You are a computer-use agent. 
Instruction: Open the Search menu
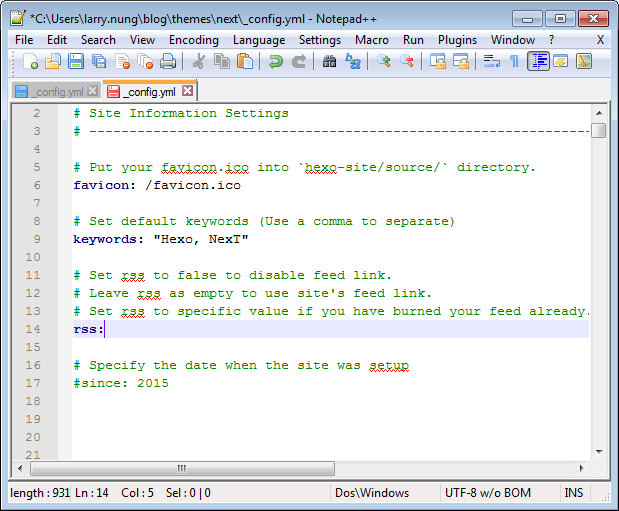98,40
